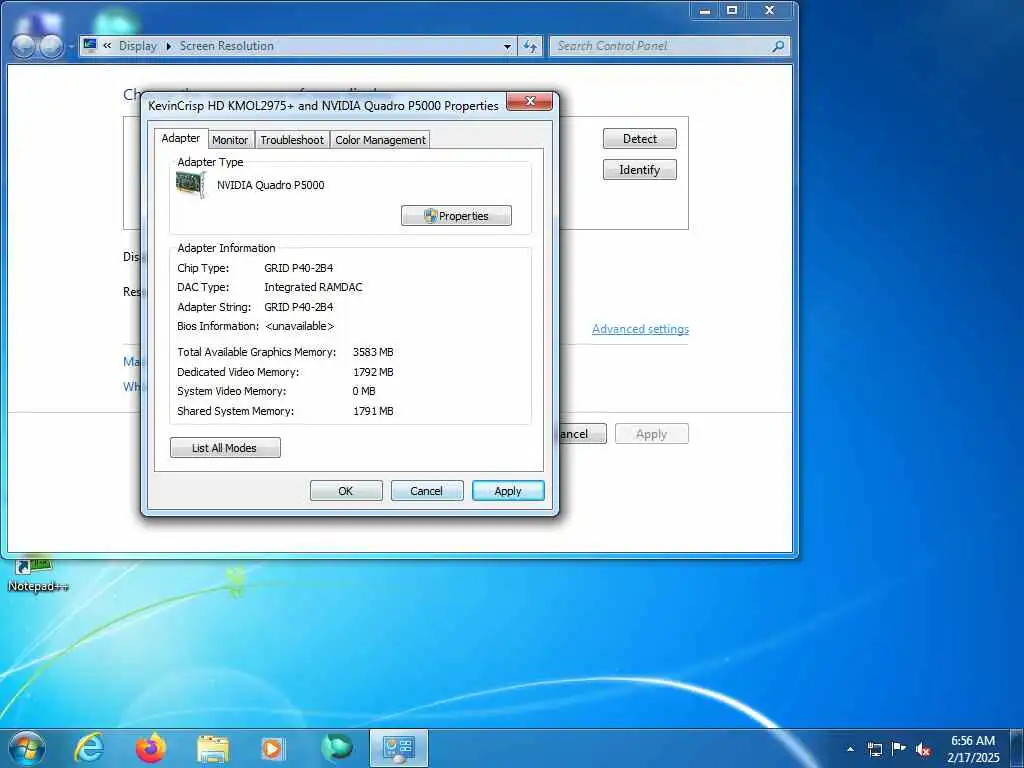
Task: Click the Screen Resolution breadcrumb
Action: pos(227,46)
